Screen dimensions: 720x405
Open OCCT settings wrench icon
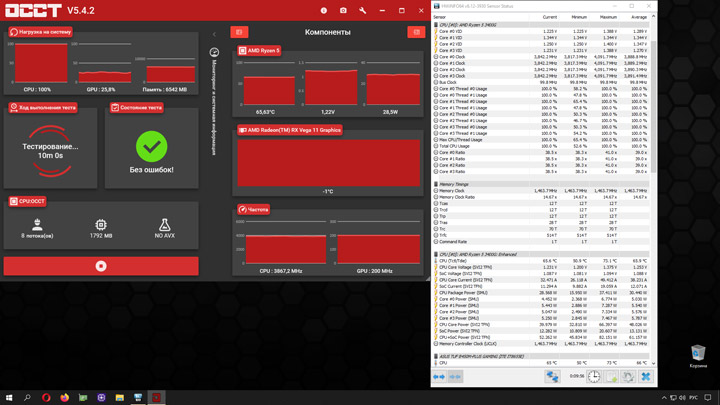[362, 10]
